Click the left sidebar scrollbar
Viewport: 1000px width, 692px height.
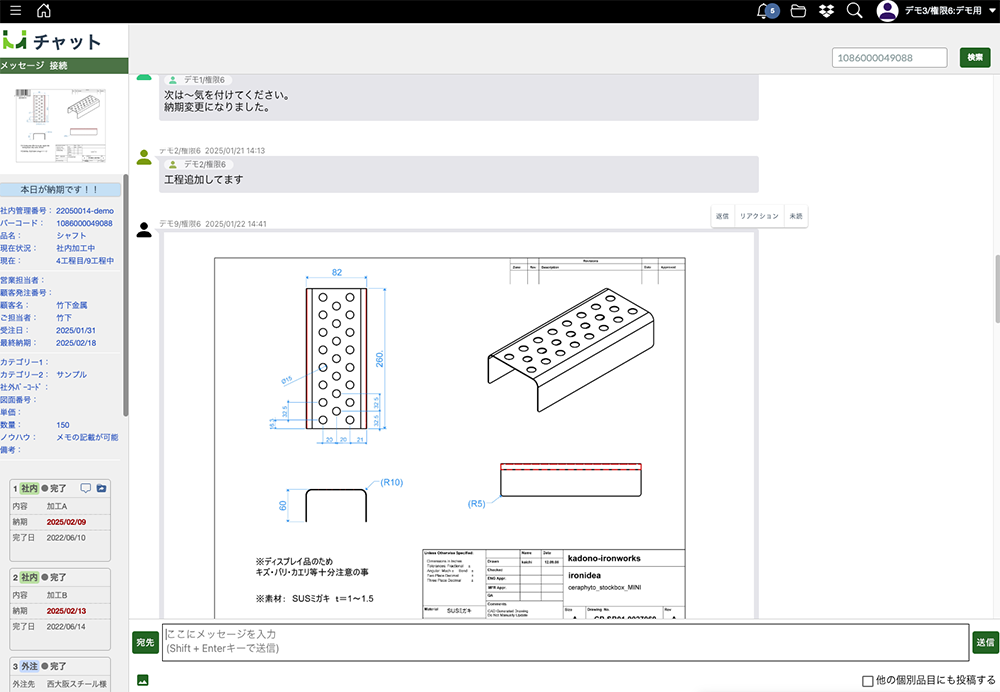tap(126, 295)
